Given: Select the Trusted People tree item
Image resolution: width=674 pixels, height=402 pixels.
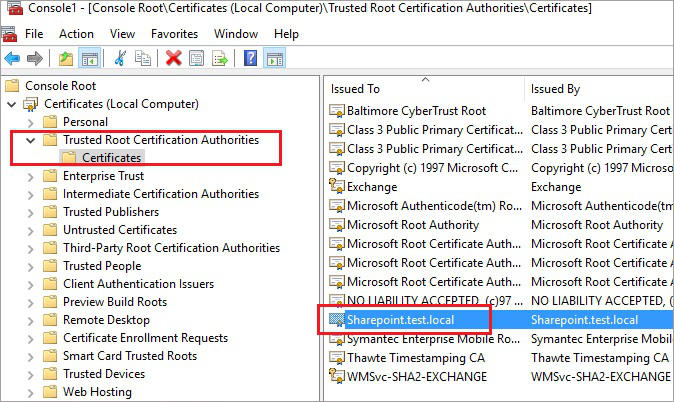Looking at the screenshot, I should pos(102,266).
